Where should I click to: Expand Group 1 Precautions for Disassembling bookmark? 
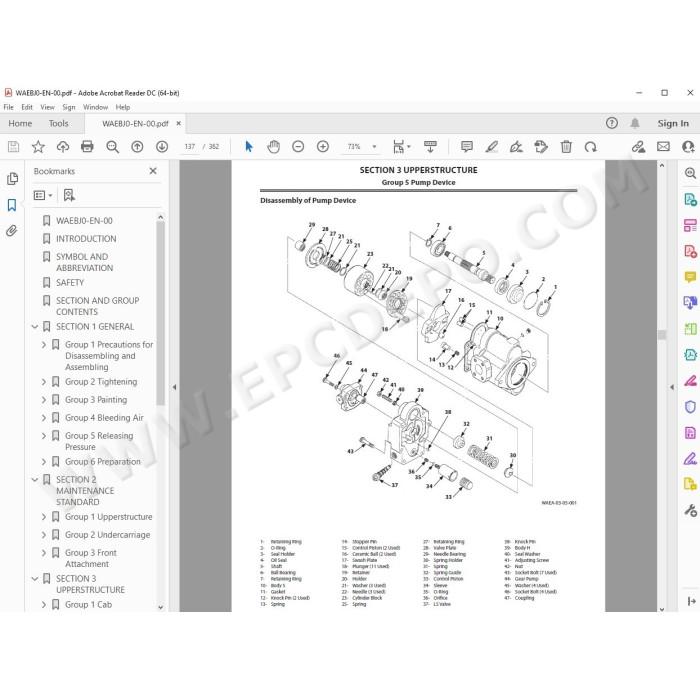click(44, 345)
